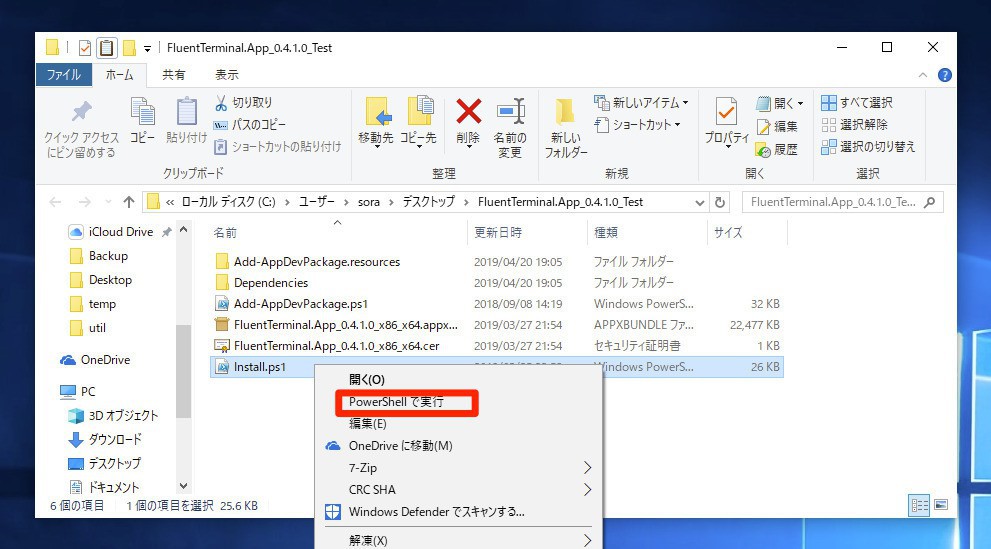Click the New Folder icon
The height and width of the screenshot is (549, 991).
point(564,111)
